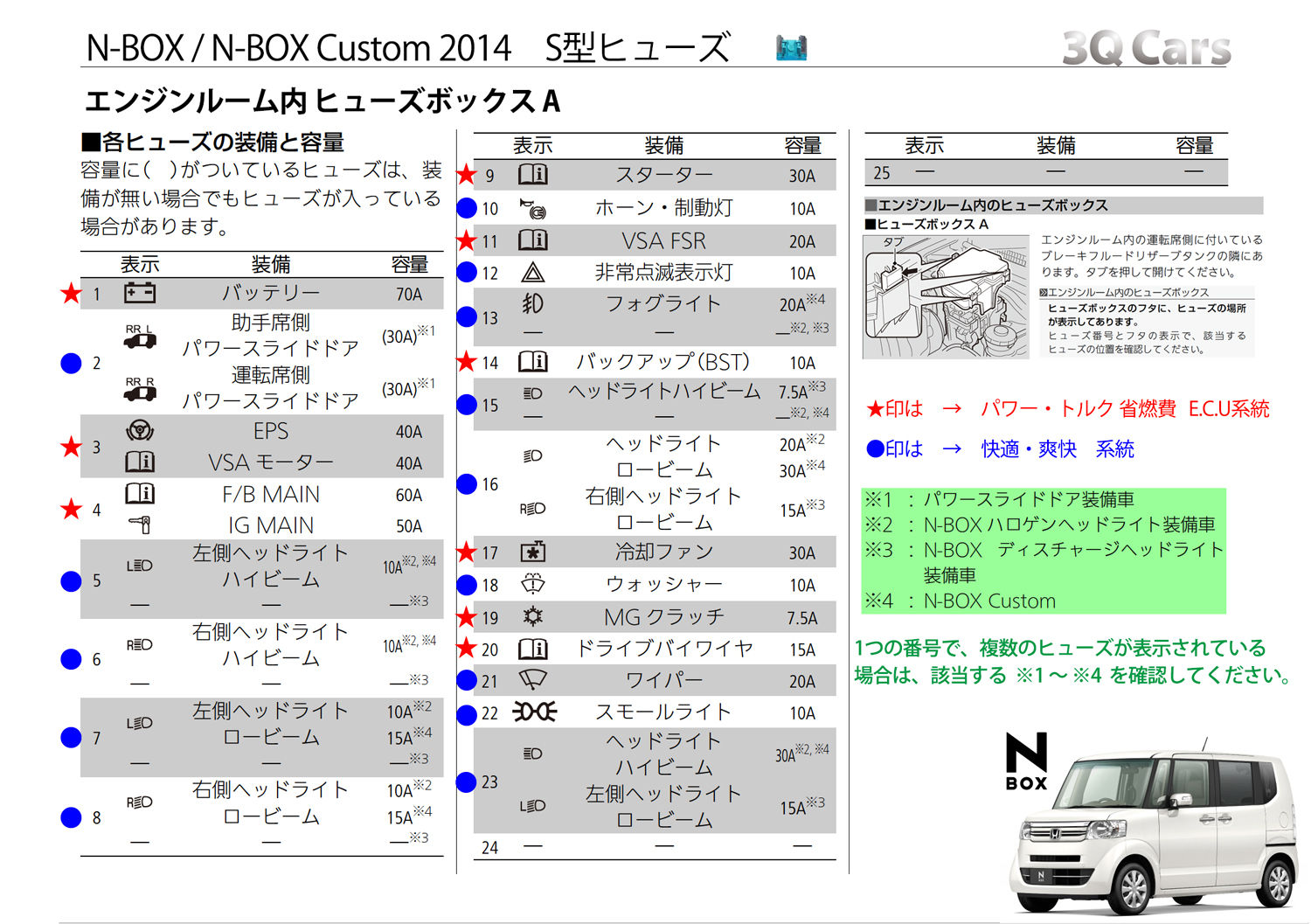This screenshot has height=924, width=1311.
Task: Click the ウォッシャー label
Action: coord(664,584)
